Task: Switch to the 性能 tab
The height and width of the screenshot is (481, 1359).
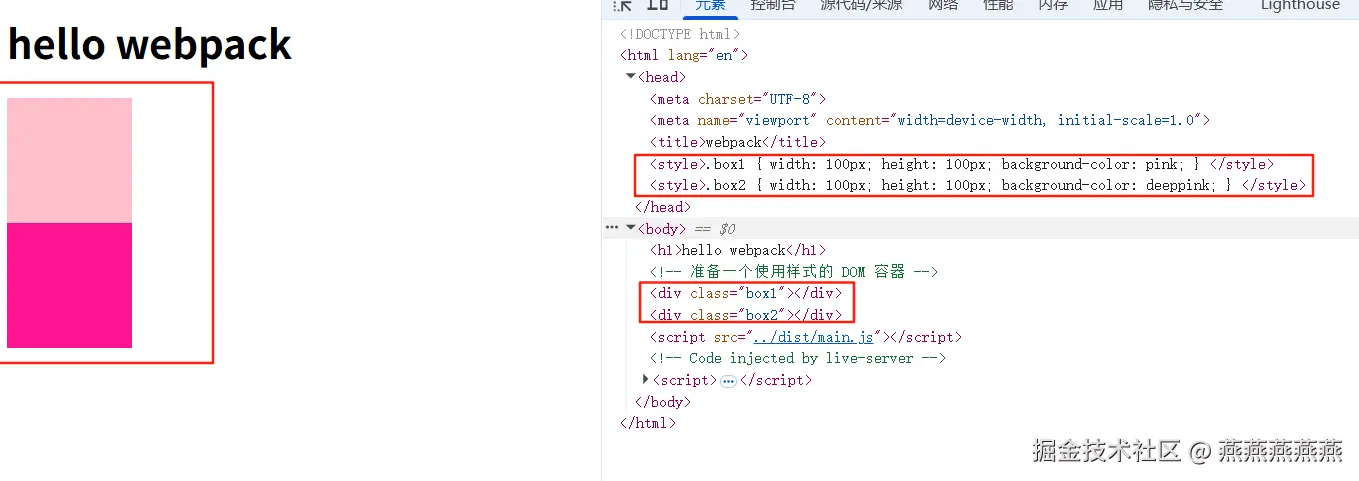Action: [998, 5]
